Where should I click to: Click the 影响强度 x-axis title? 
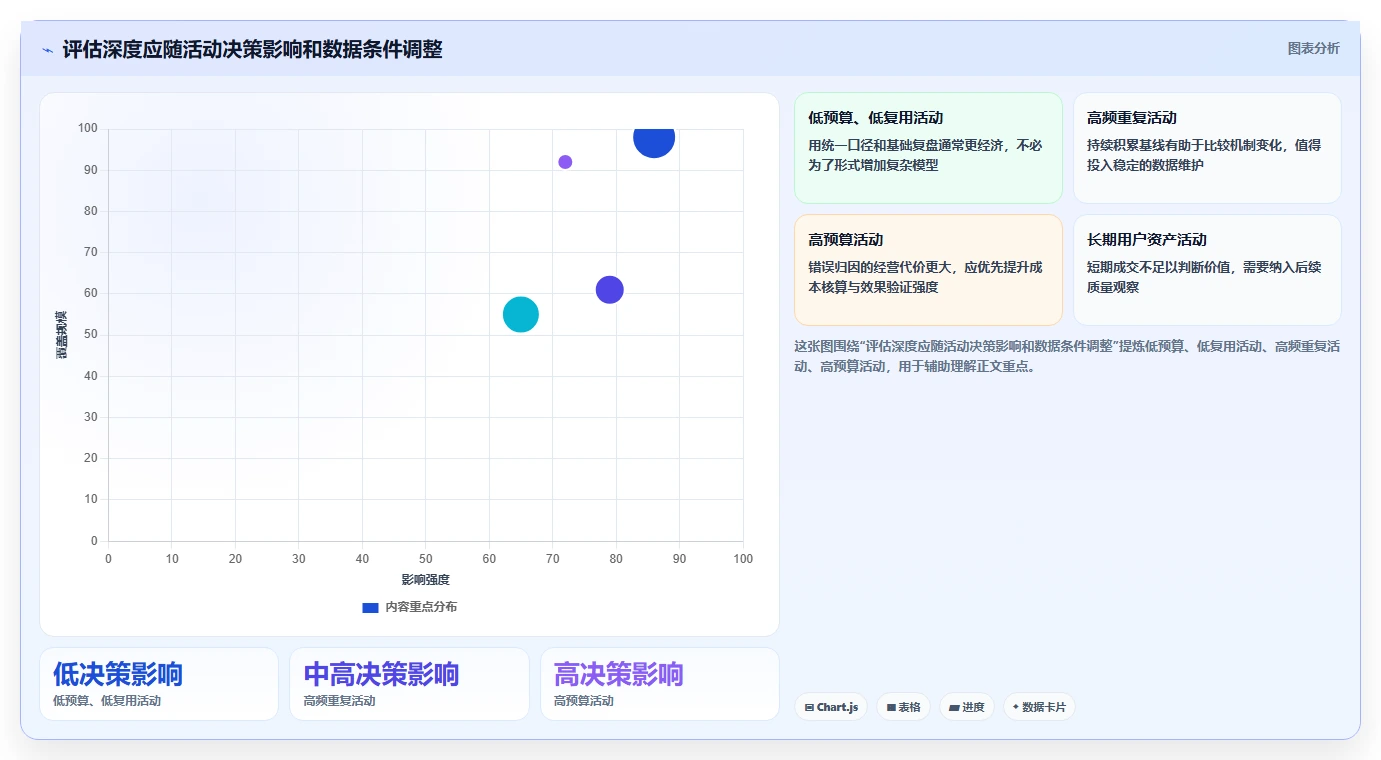tap(426, 580)
